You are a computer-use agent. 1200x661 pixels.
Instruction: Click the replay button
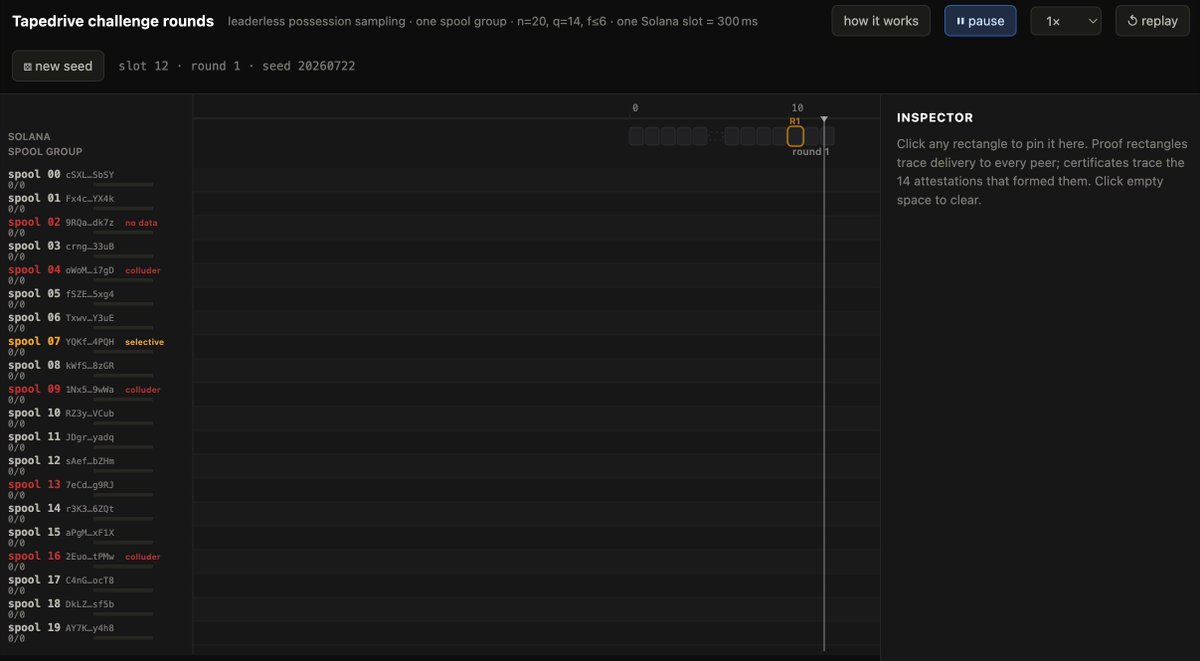point(1152,21)
